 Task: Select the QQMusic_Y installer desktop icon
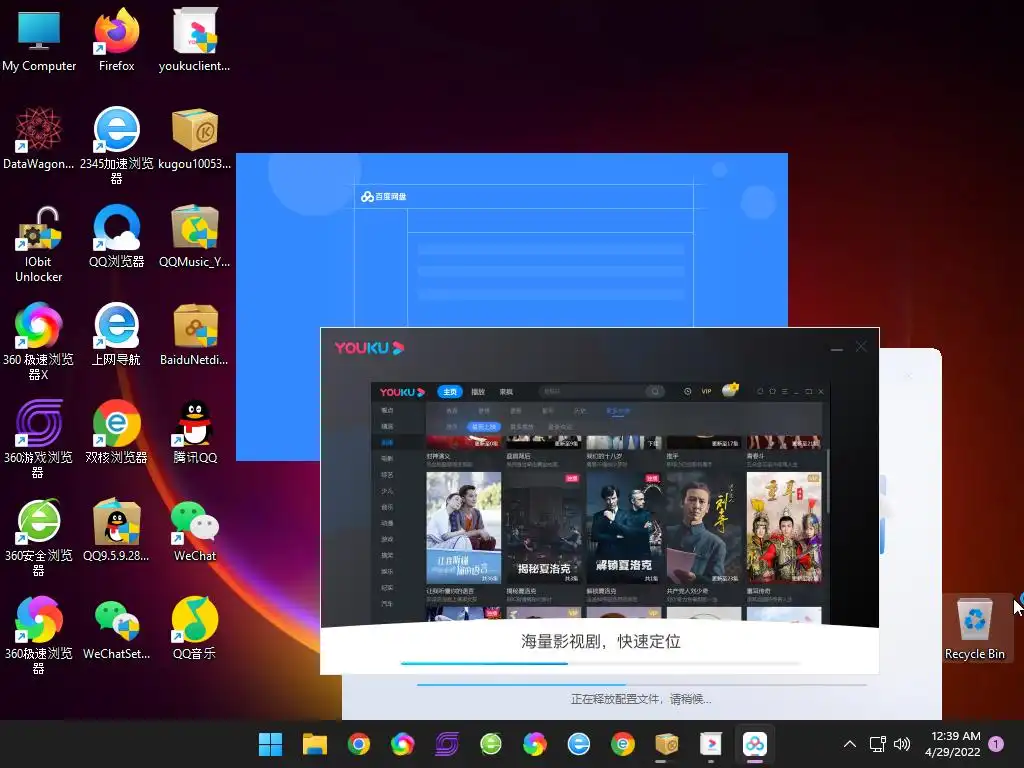tap(194, 236)
